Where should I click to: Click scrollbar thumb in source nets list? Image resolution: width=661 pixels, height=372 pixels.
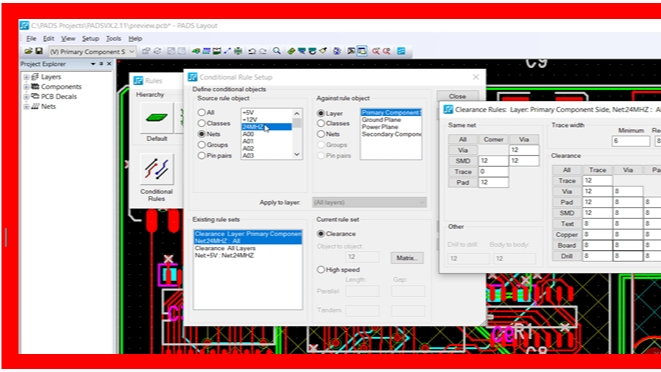297,123
